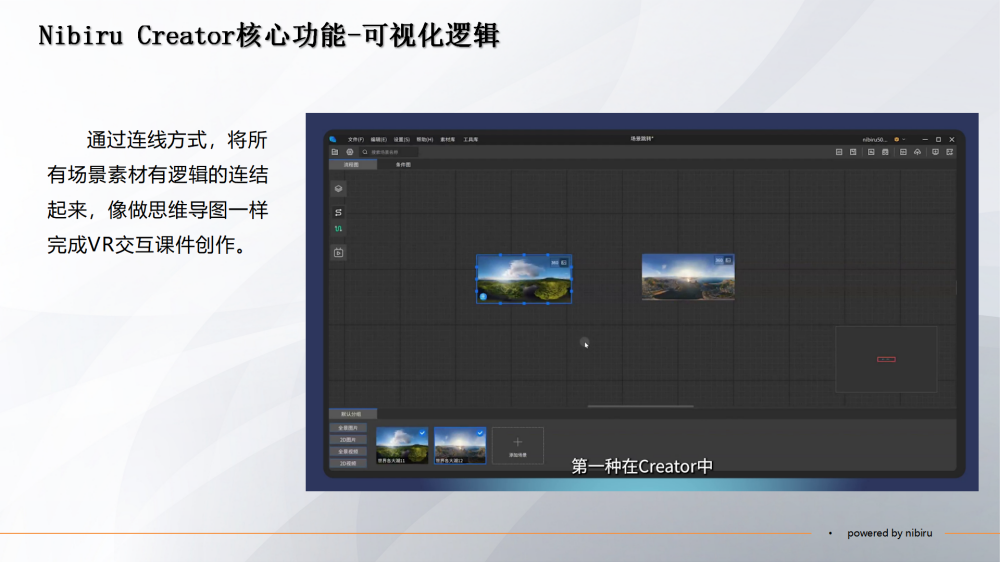The image size is (1000, 562).
Task: Click the save disk icon in toolbar
Action: [853, 152]
